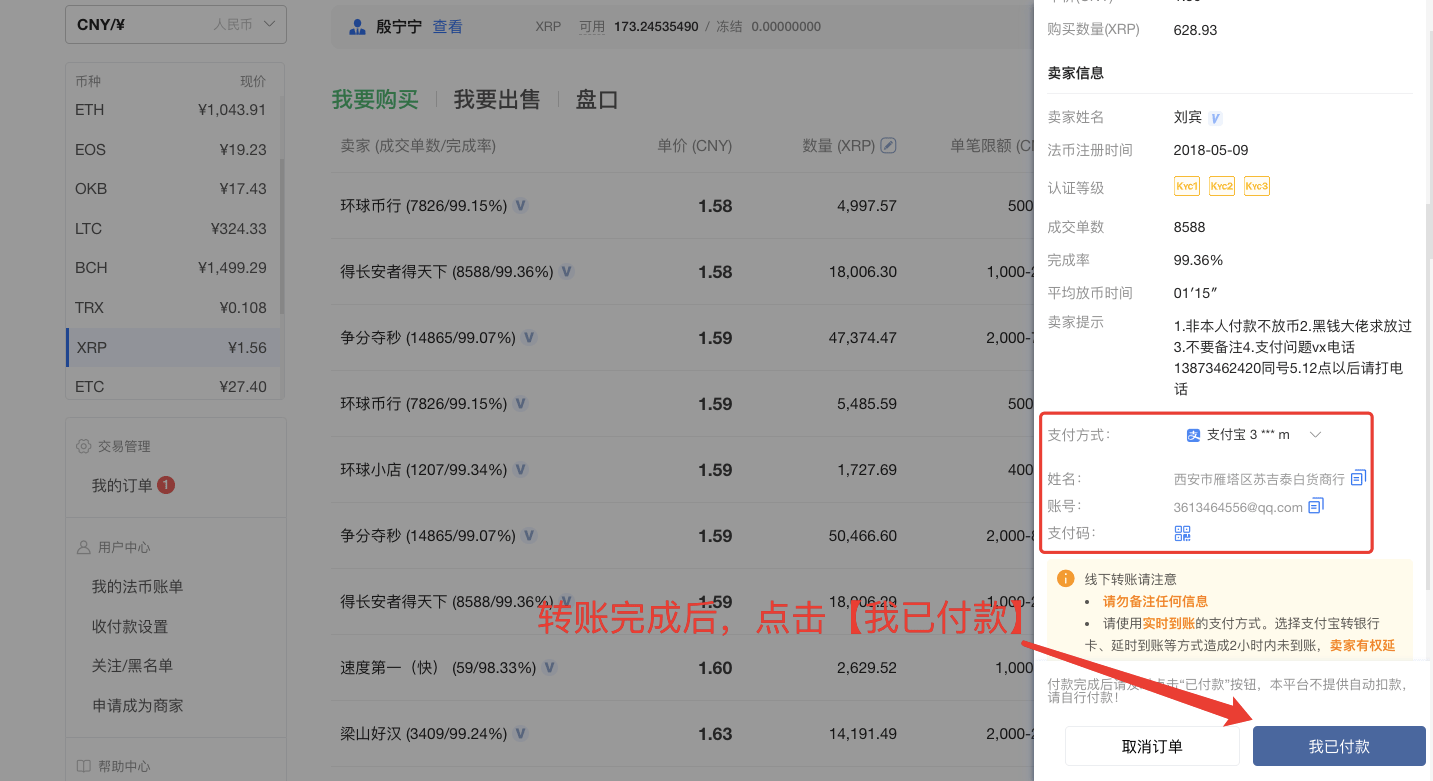This screenshot has width=1433, height=781.
Task: Click seller name 梁山好汉 (3409/99.24%)
Action: point(424,733)
